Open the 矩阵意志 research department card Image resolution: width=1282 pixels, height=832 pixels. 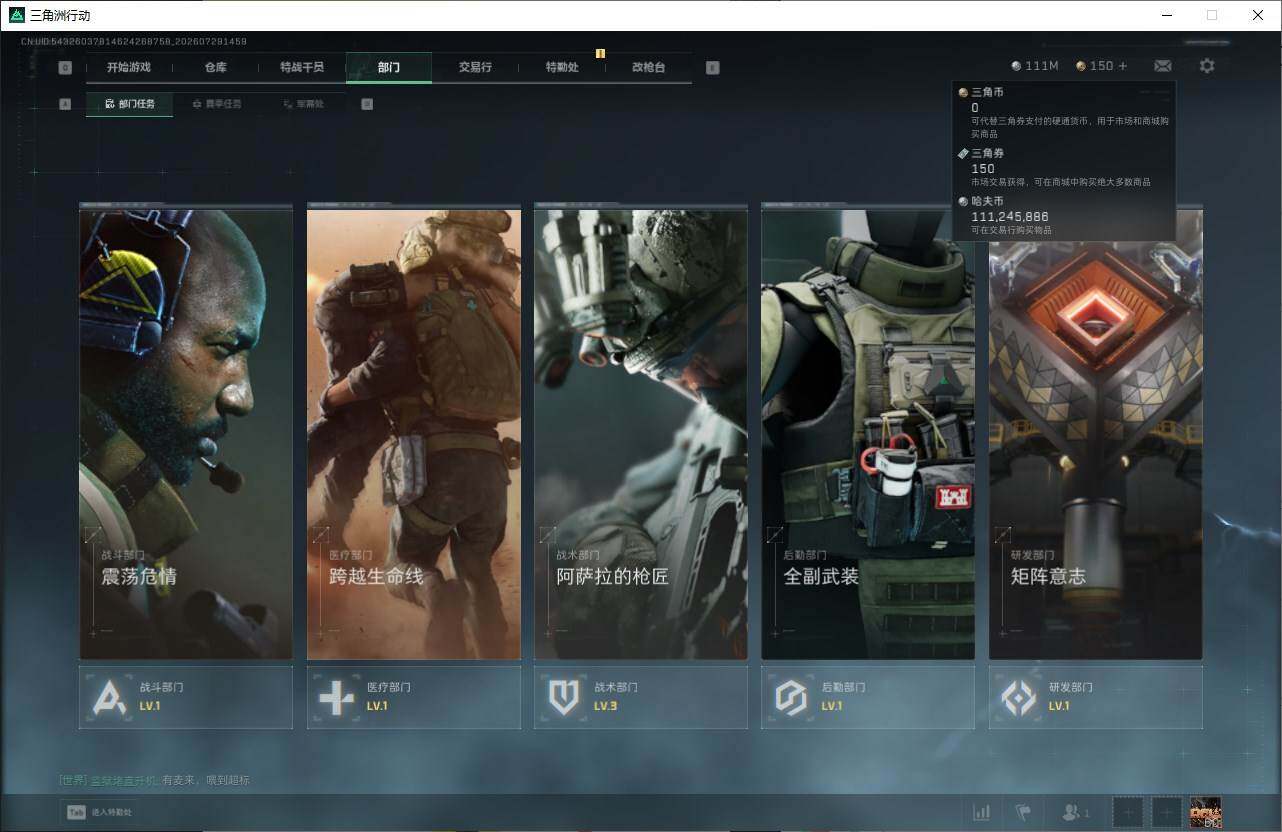[1096, 432]
